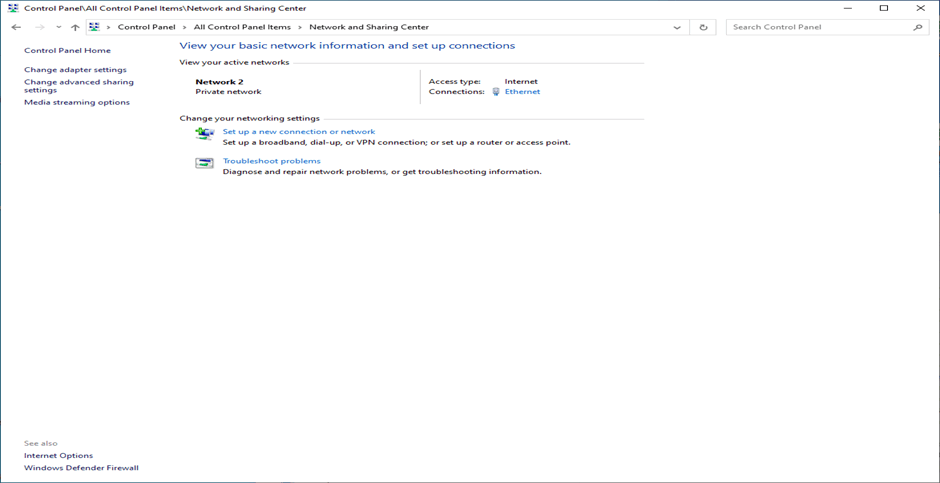
Task: Open the recent locations dropdown arrow
Action: tap(58, 28)
